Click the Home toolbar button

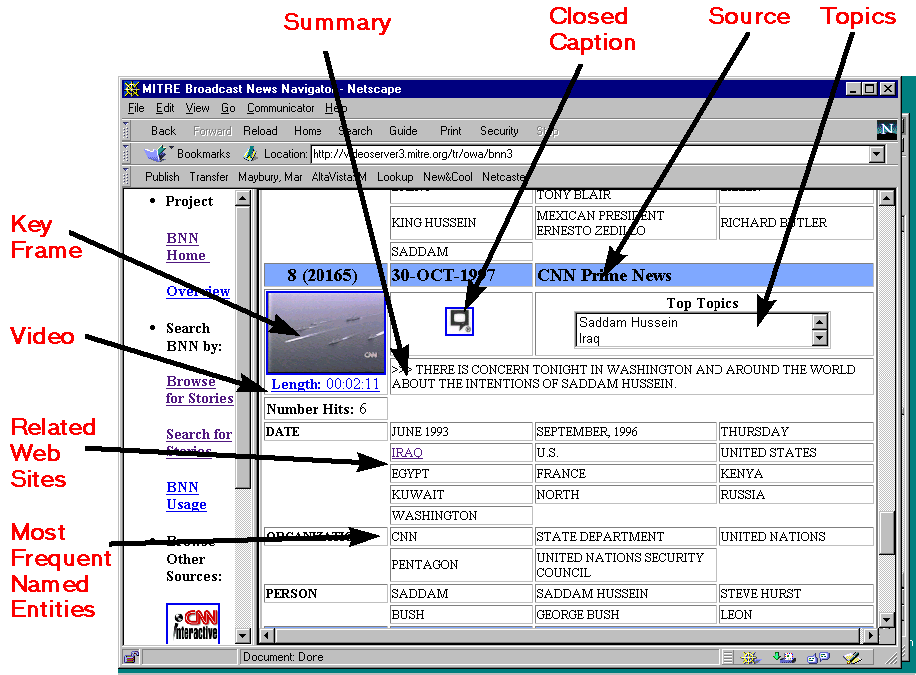[x=307, y=131]
